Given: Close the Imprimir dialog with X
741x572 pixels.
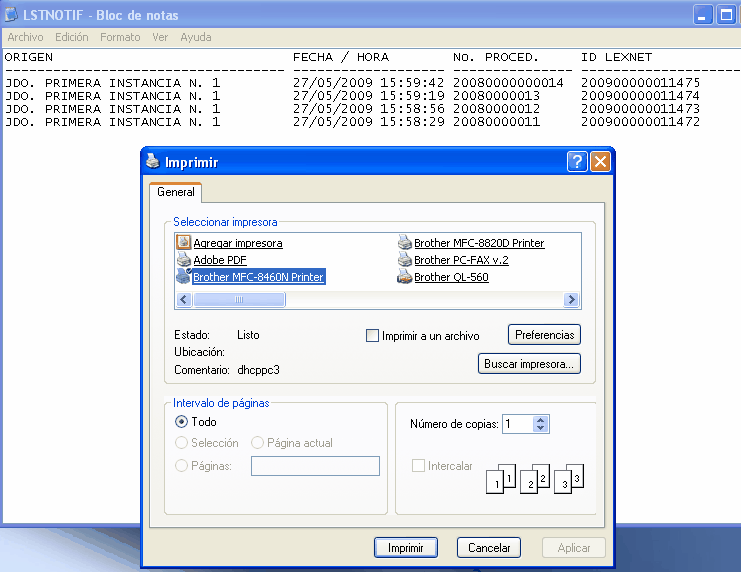Looking at the screenshot, I should pyautogui.click(x=599, y=162).
